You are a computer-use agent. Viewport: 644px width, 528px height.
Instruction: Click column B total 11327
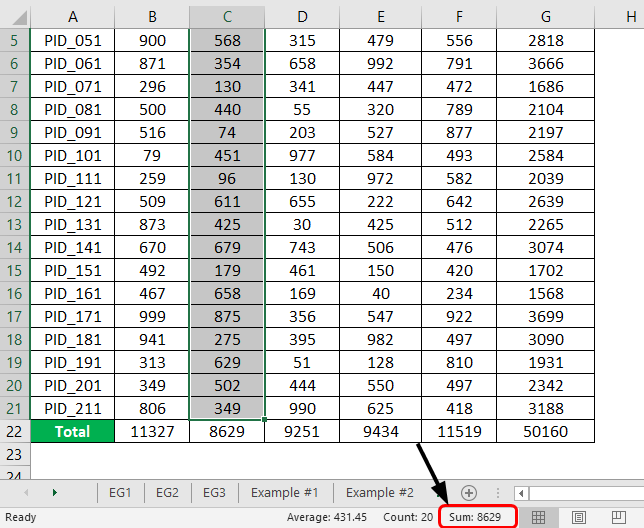click(x=152, y=432)
